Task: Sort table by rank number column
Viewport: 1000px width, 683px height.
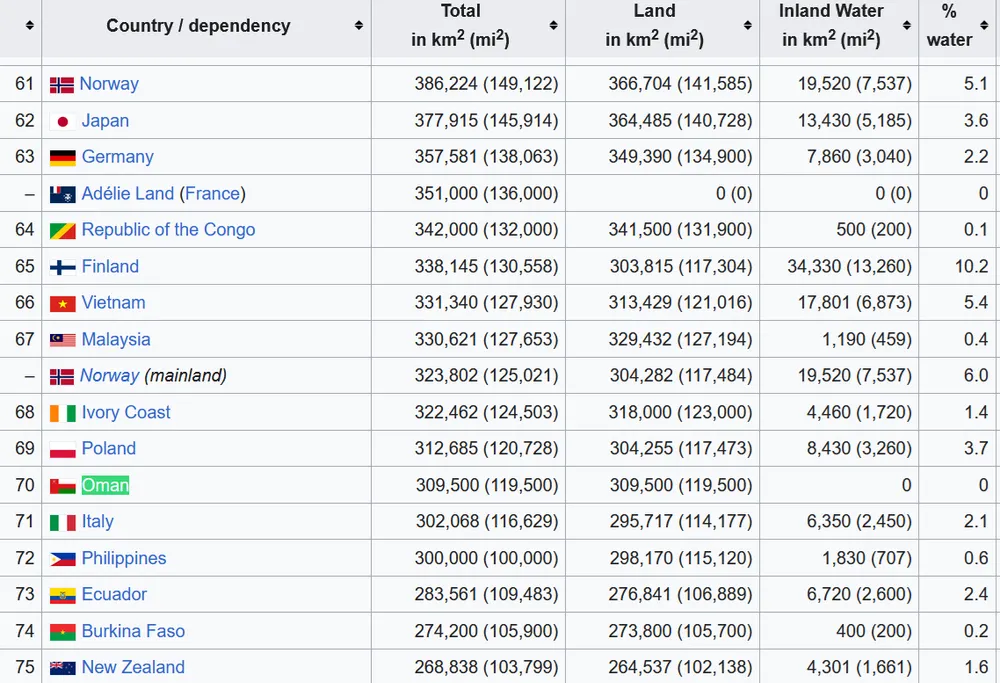Action: coord(30,26)
